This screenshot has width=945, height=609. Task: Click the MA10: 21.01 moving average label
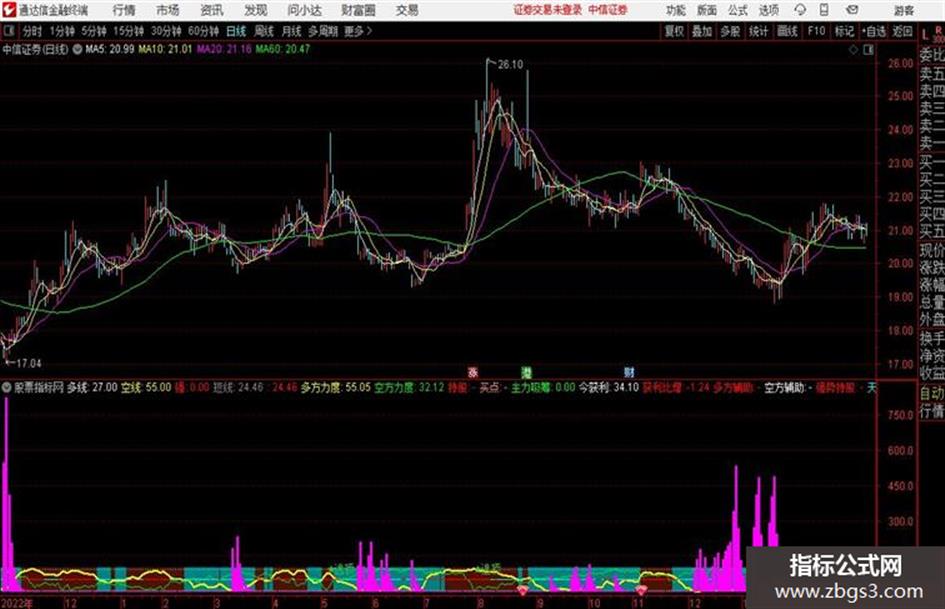(x=165, y=49)
